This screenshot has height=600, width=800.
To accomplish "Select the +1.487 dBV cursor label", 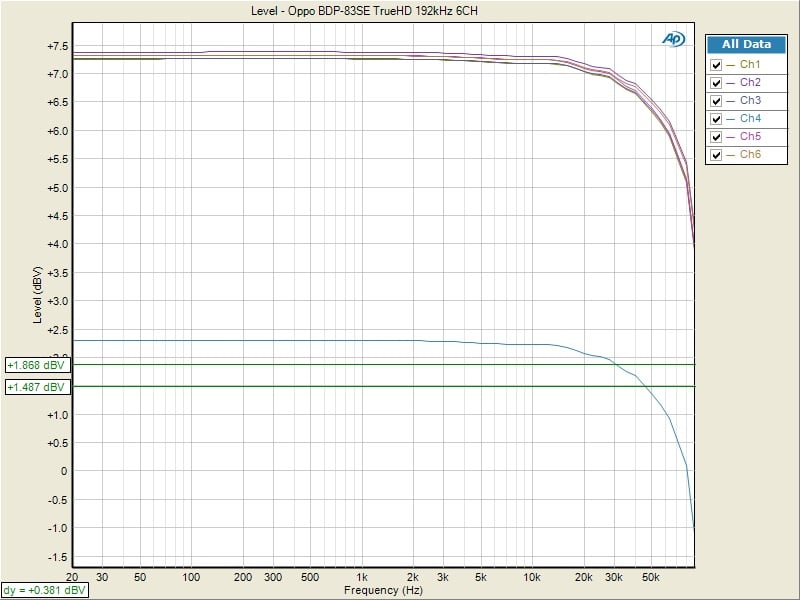I will click(37, 387).
